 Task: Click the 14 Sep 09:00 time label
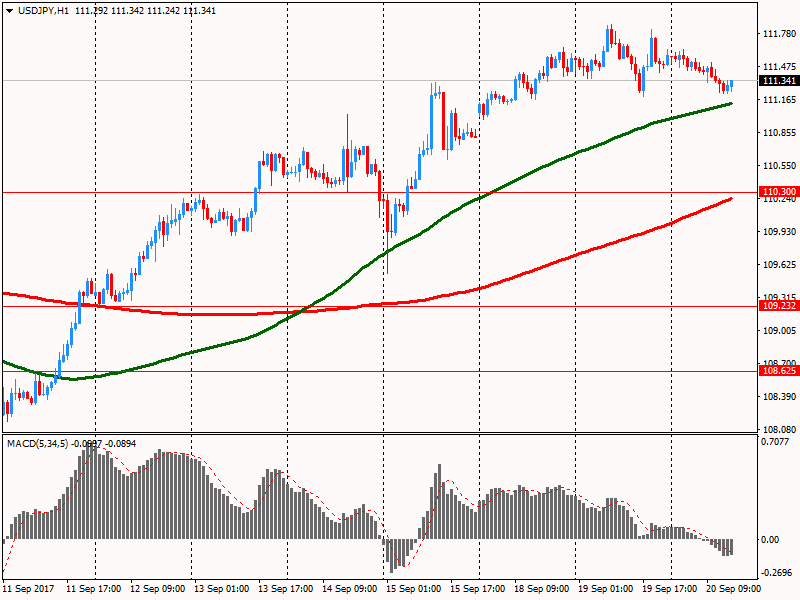pyautogui.click(x=349, y=589)
